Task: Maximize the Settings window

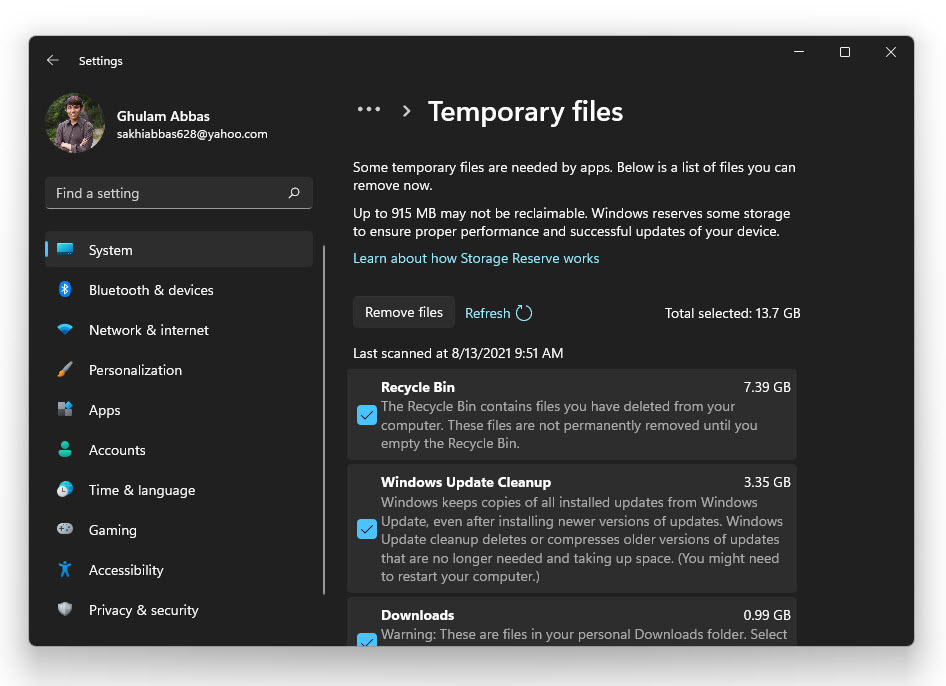Action: click(x=845, y=52)
